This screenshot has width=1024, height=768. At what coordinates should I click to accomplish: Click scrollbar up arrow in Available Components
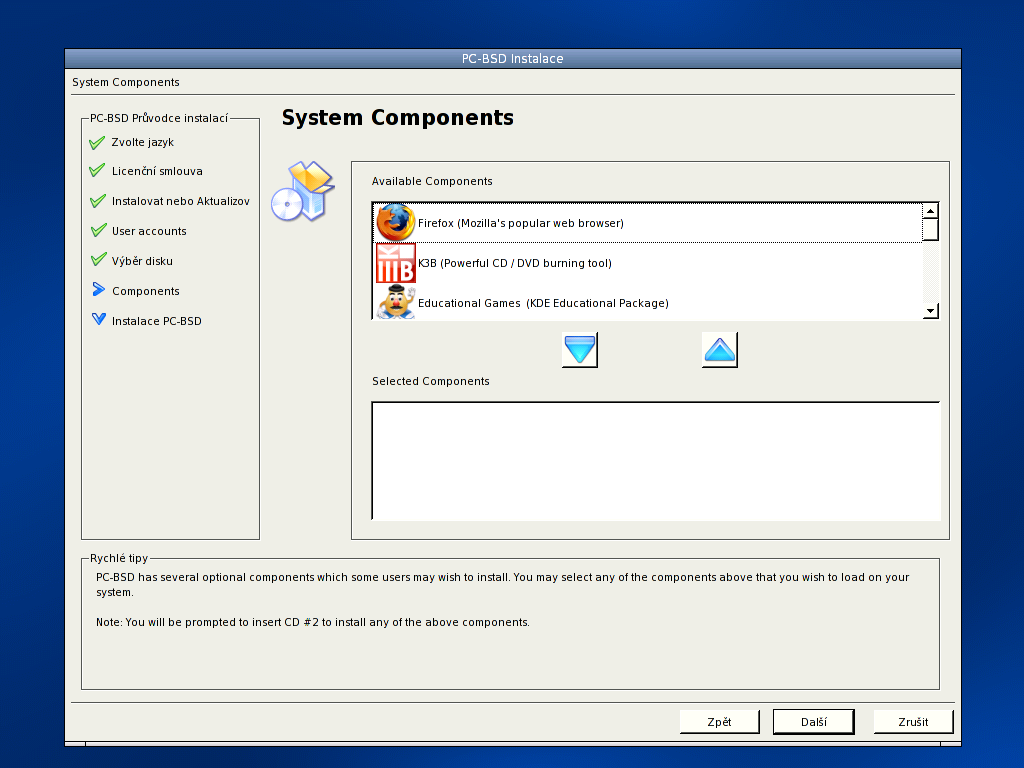[931, 210]
